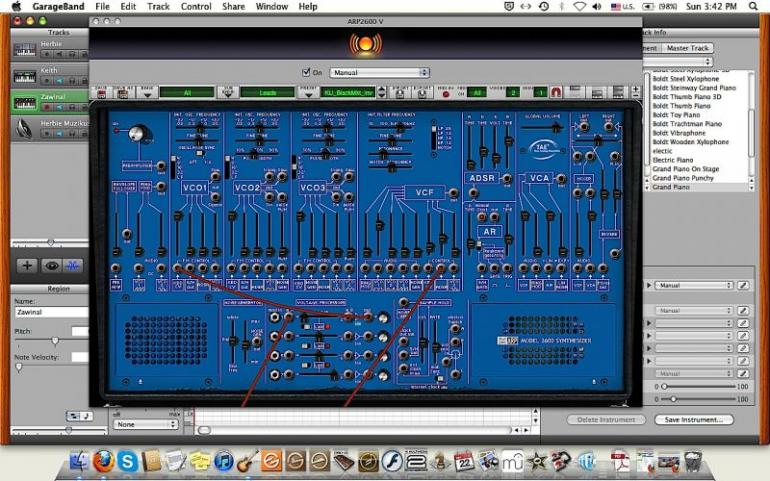Screen dimensions: 770x481
Task: Select the Zawinul track instrument icon
Action: pyautogui.click(x=24, y=103)
